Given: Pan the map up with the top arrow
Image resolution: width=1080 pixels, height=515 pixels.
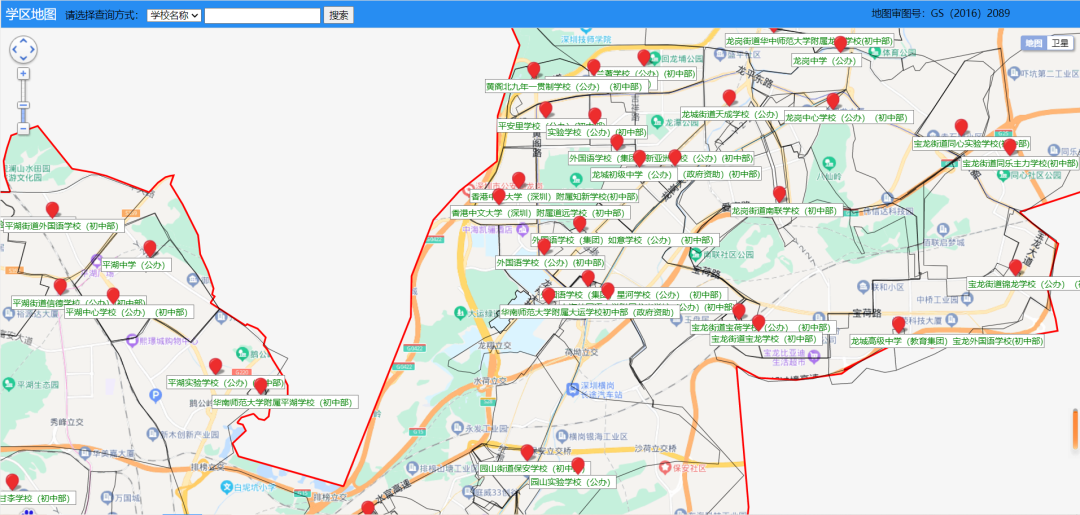Looking at the screenshot, I should (x=23, y=41).
